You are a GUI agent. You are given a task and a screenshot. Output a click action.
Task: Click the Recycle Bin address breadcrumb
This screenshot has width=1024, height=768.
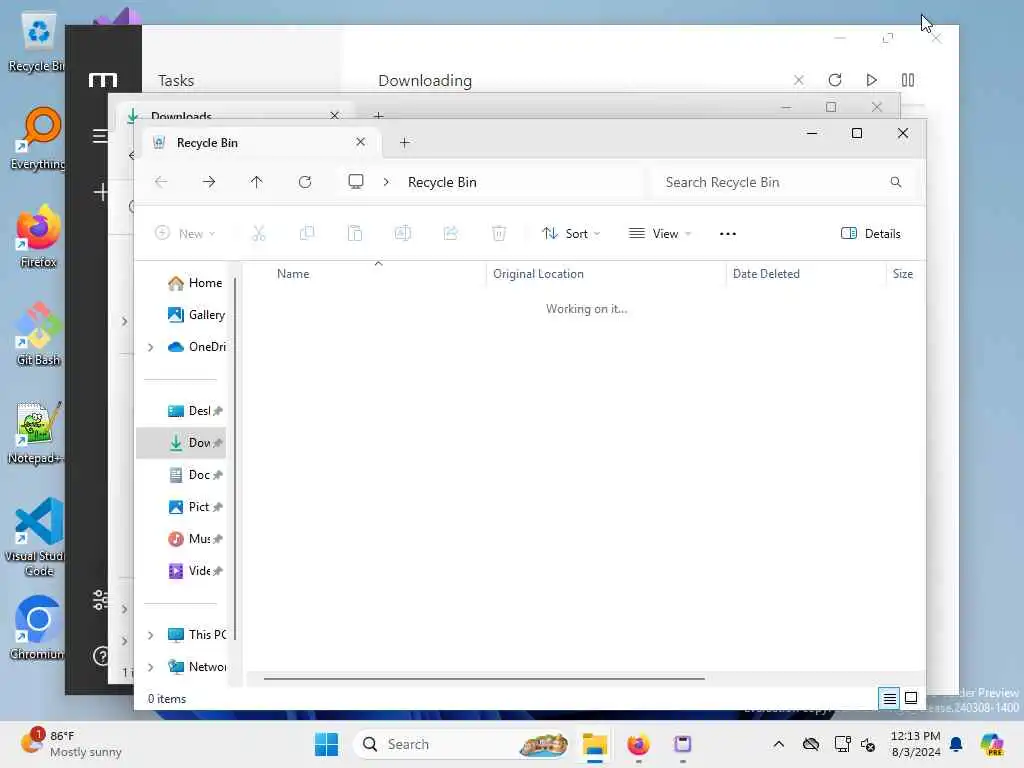click(442, 182)
